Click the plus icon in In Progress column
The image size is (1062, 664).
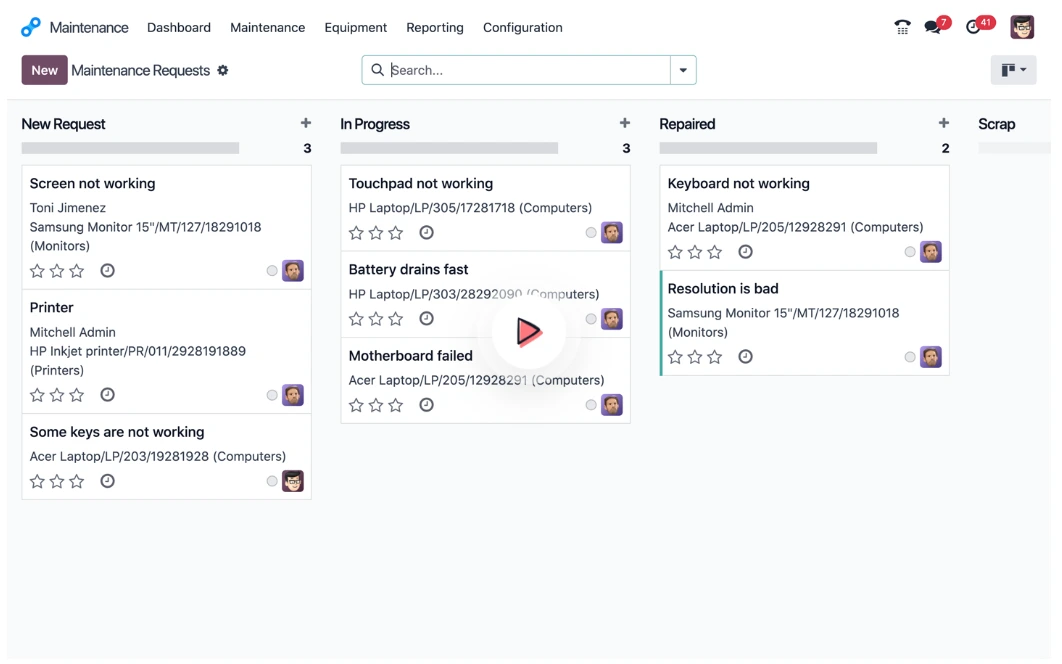tap(625, 123)
